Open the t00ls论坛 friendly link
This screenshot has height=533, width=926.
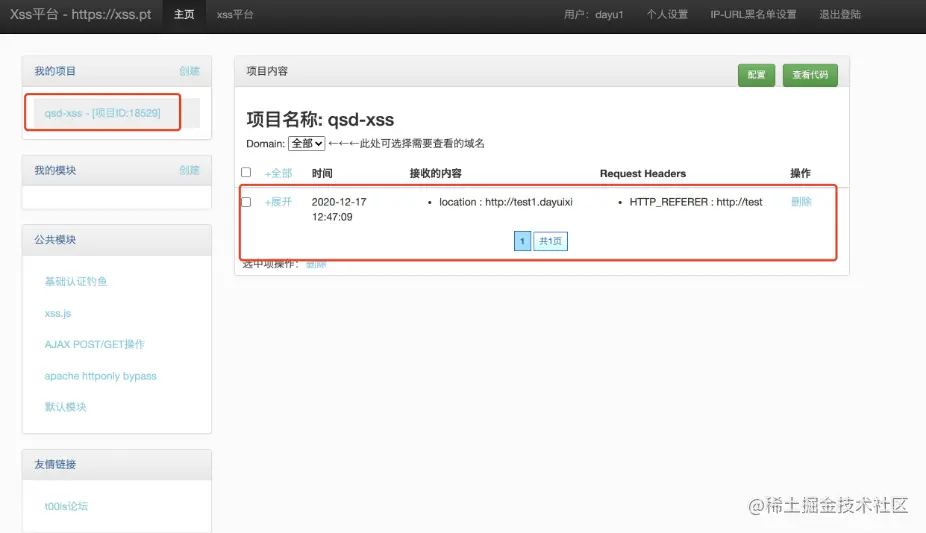[x=66, y=506]
